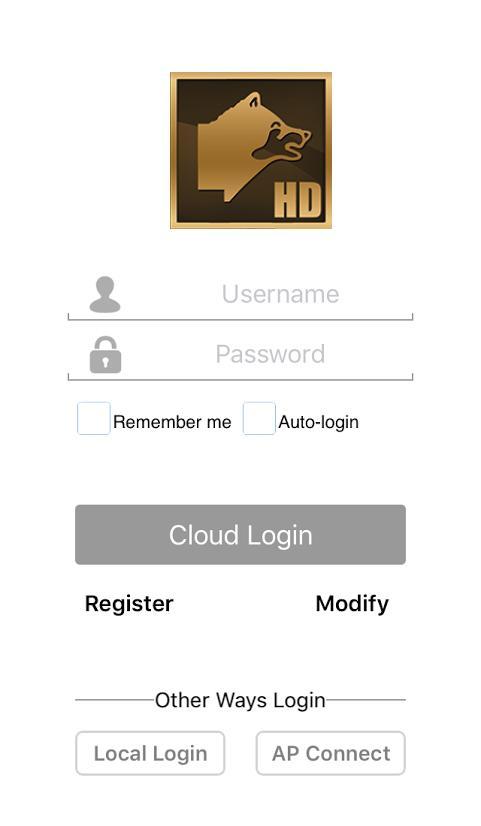
Task: Enable the Remember me checkbox
Action: tap(94, 418)
